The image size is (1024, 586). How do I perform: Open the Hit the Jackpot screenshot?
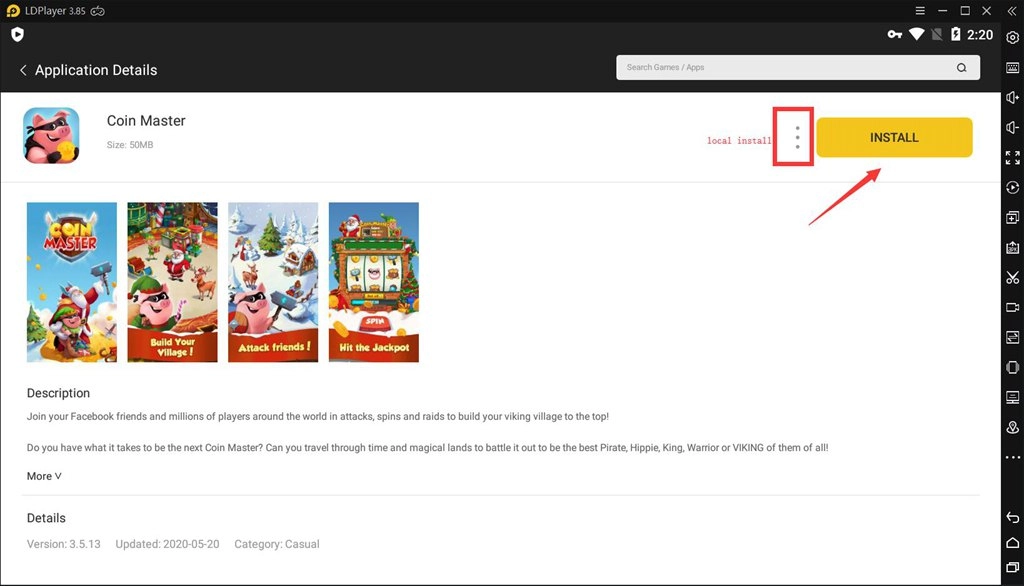pyautogui.click(x=374, y=282)
